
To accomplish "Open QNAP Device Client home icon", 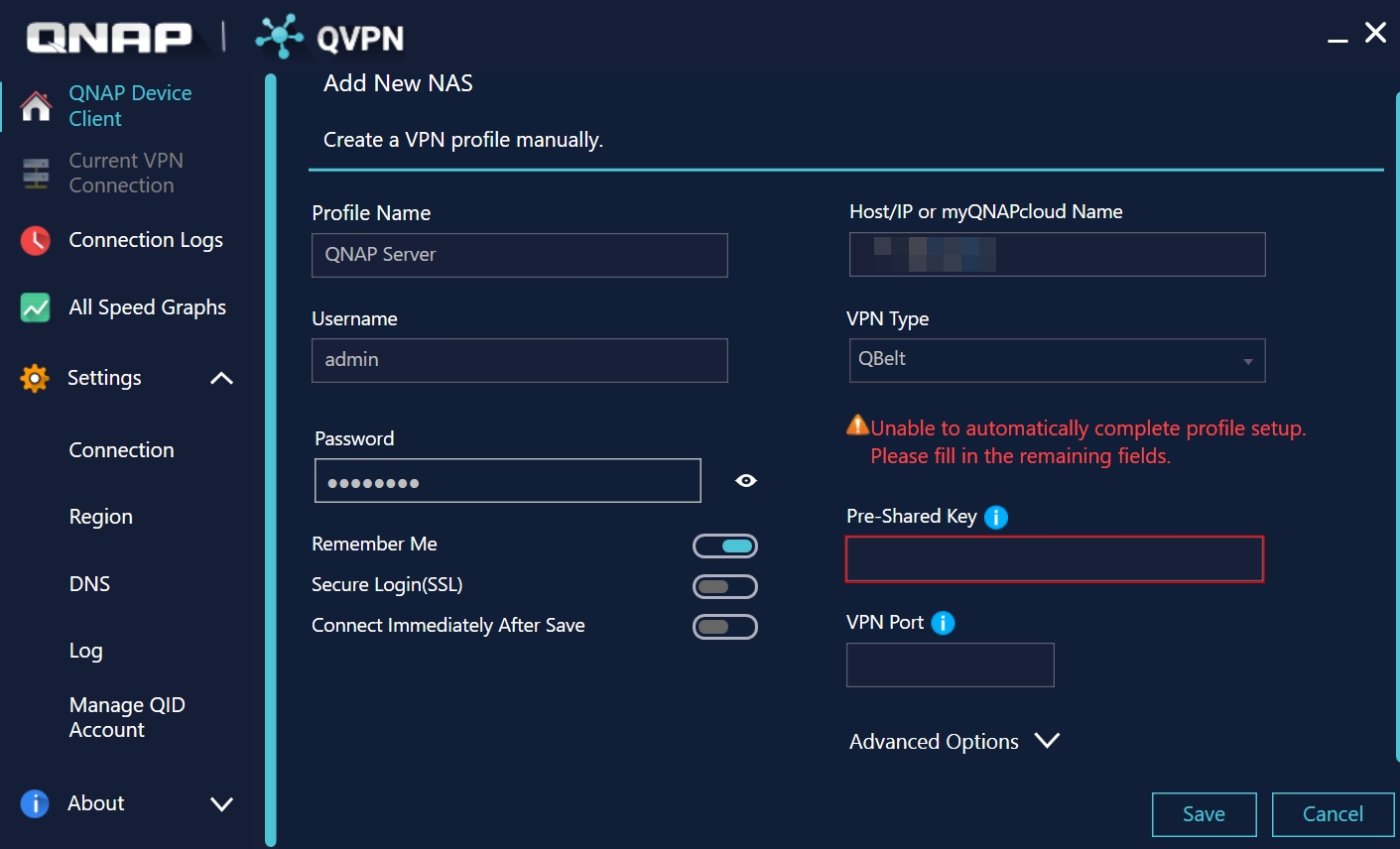I will click(36, 105).
